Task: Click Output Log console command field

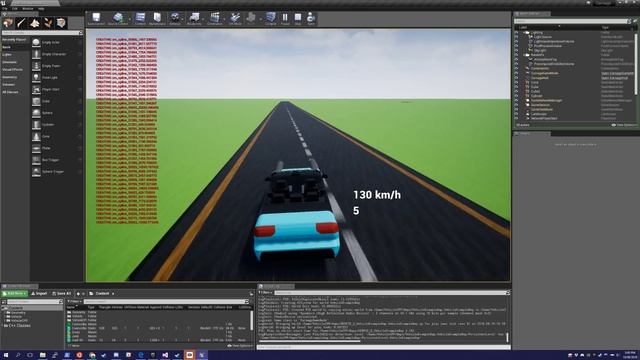Action: (x=384, y=347)
